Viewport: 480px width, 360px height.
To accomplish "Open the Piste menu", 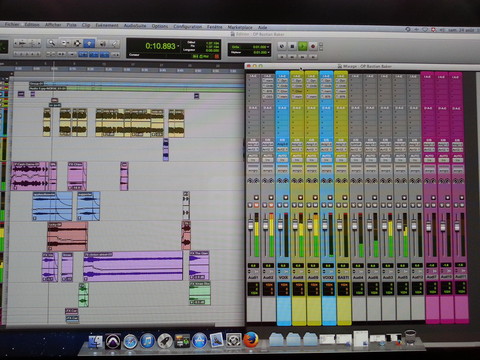I will (71, 25).
